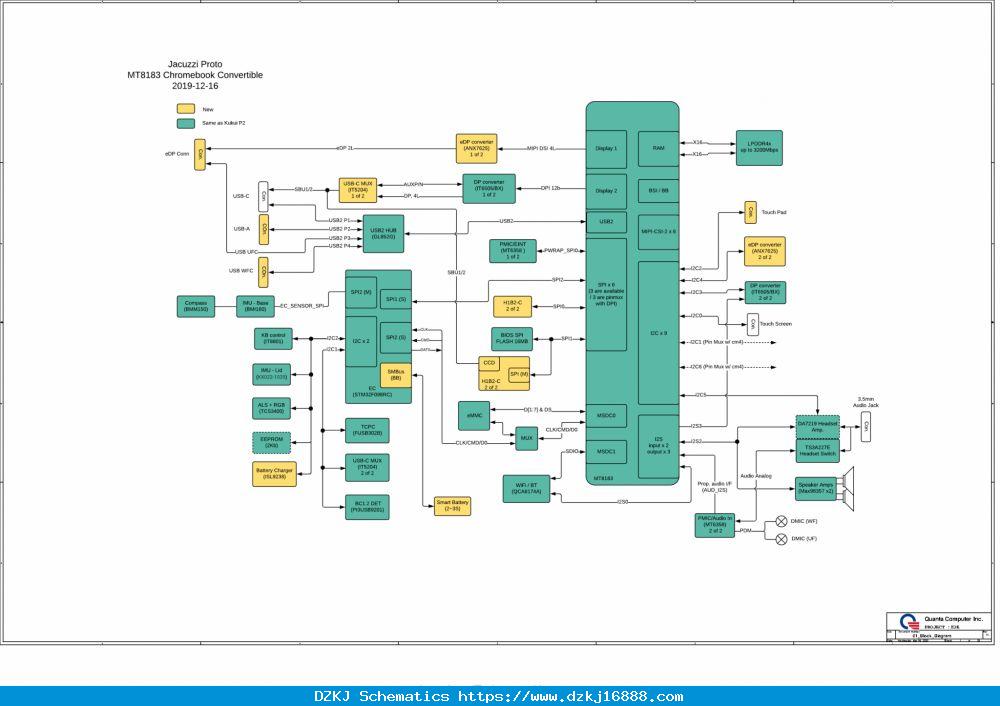Select the I2C x 2 block inside EC

click(x=361, y=341)
